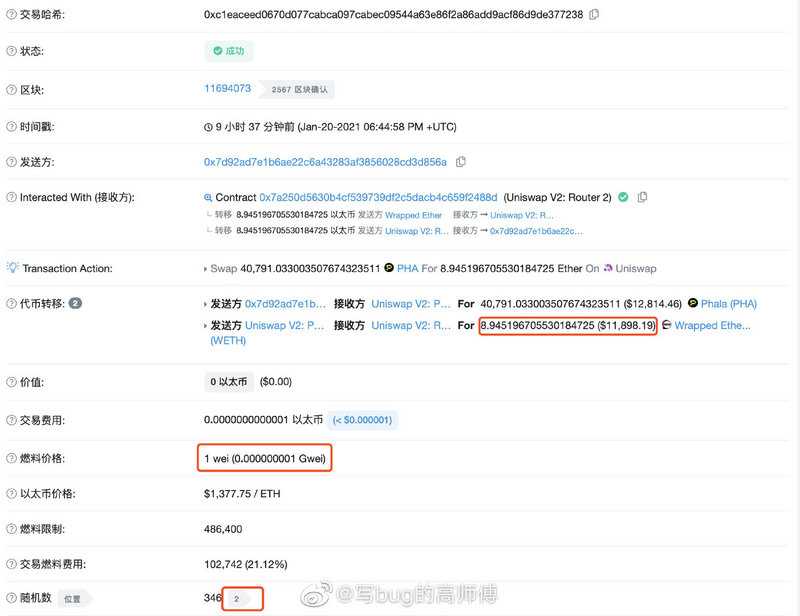Viewport: 800px width, 616px height.
Task: Click help icon beside 区块 label
Action: point(11,89)
